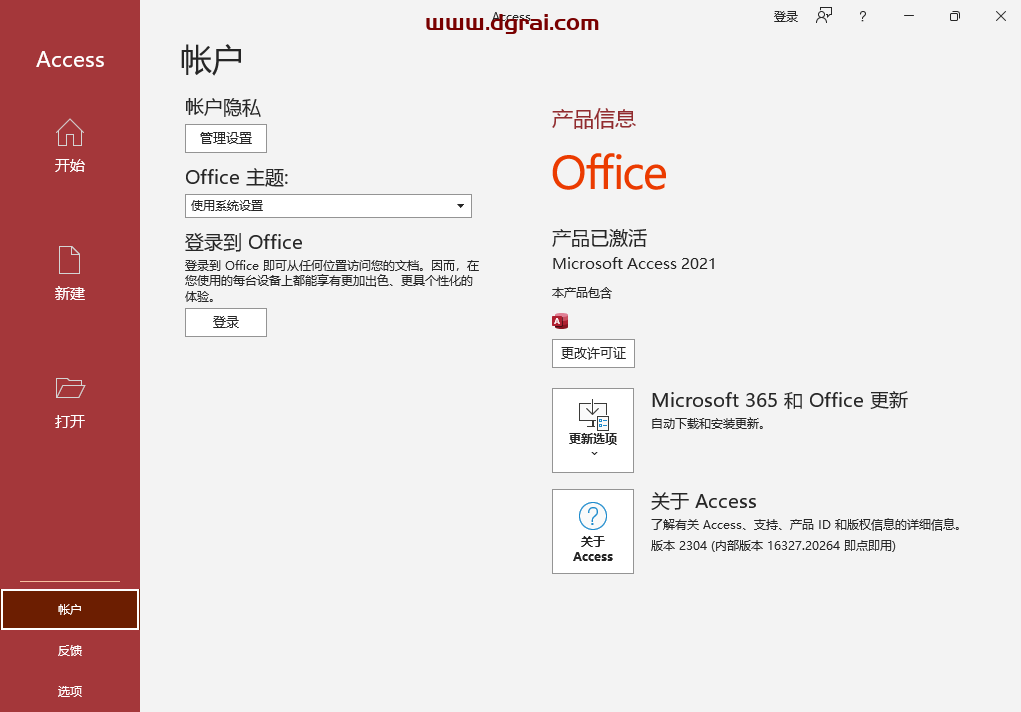The image size is (1021, 712).
Task: Click the 关于 Access button
Action: pyautogui.click(x=593, y=532)
